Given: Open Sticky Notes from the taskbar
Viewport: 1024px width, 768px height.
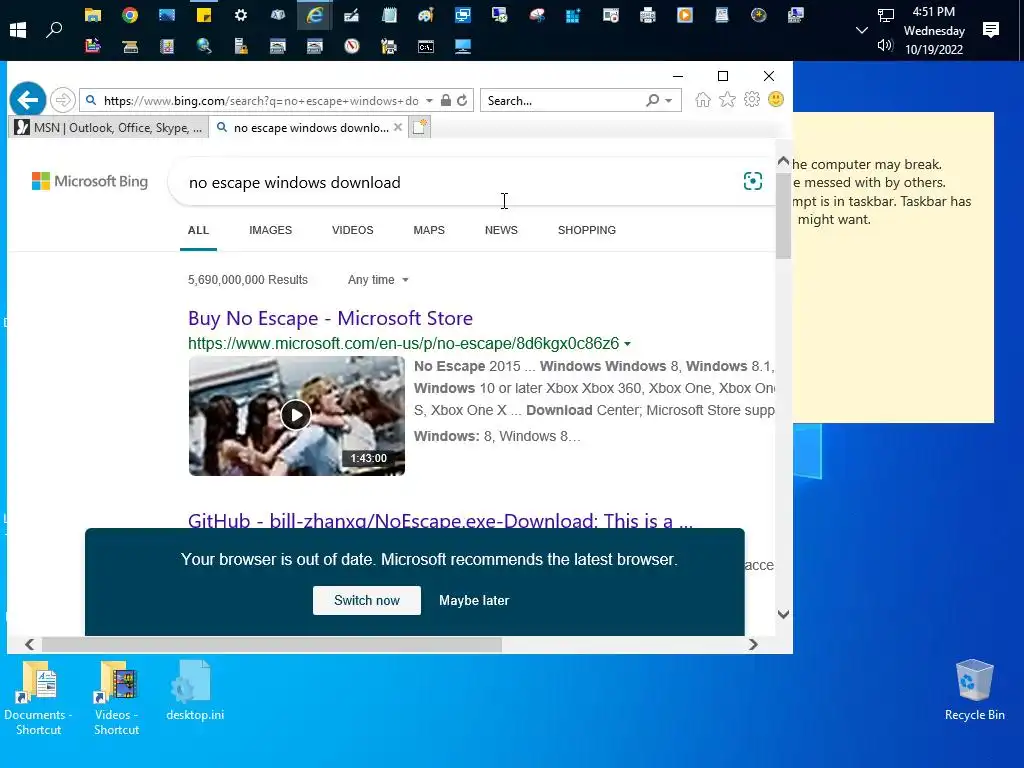Looking at the screenshot, I should 204,15.
